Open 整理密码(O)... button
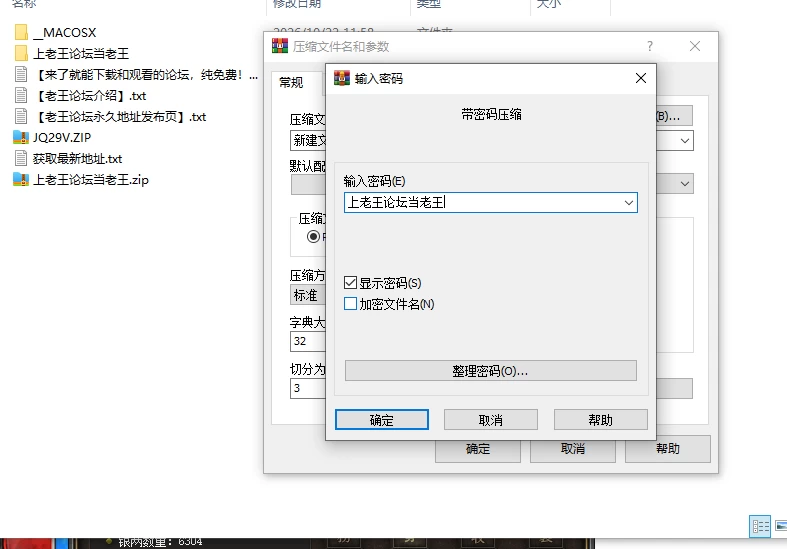 [491, 370]
